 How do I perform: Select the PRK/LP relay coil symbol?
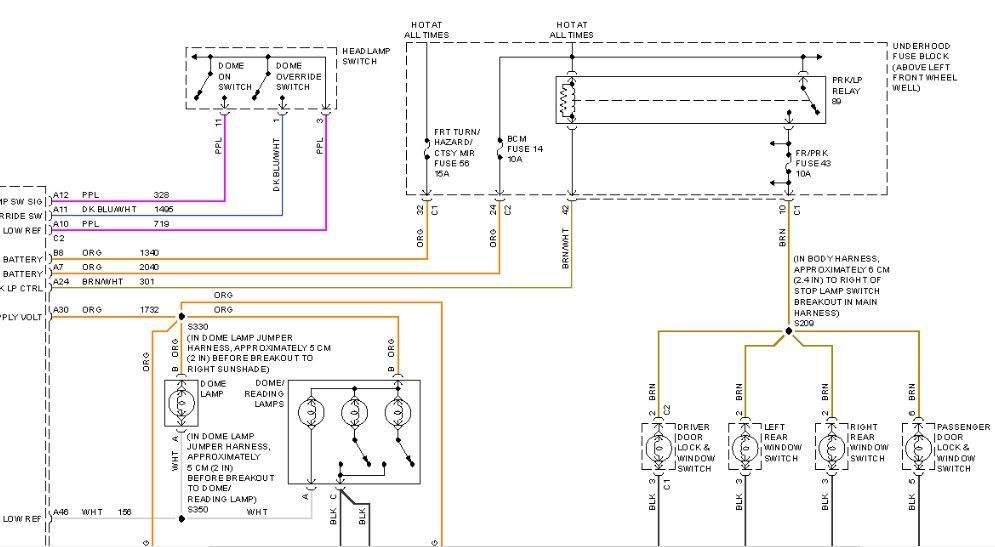point(572,100)
